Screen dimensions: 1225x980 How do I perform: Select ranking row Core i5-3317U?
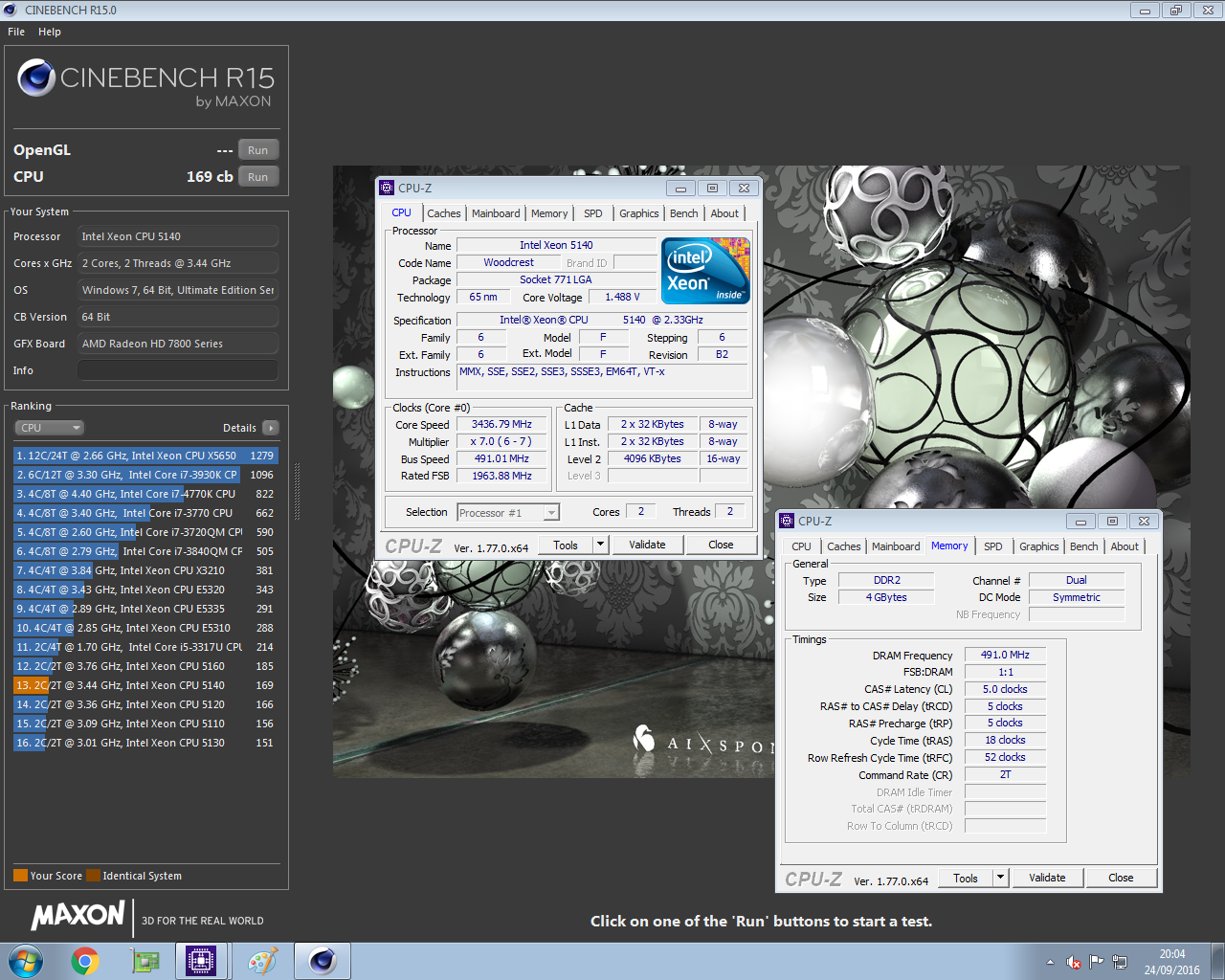coord(145,647)
